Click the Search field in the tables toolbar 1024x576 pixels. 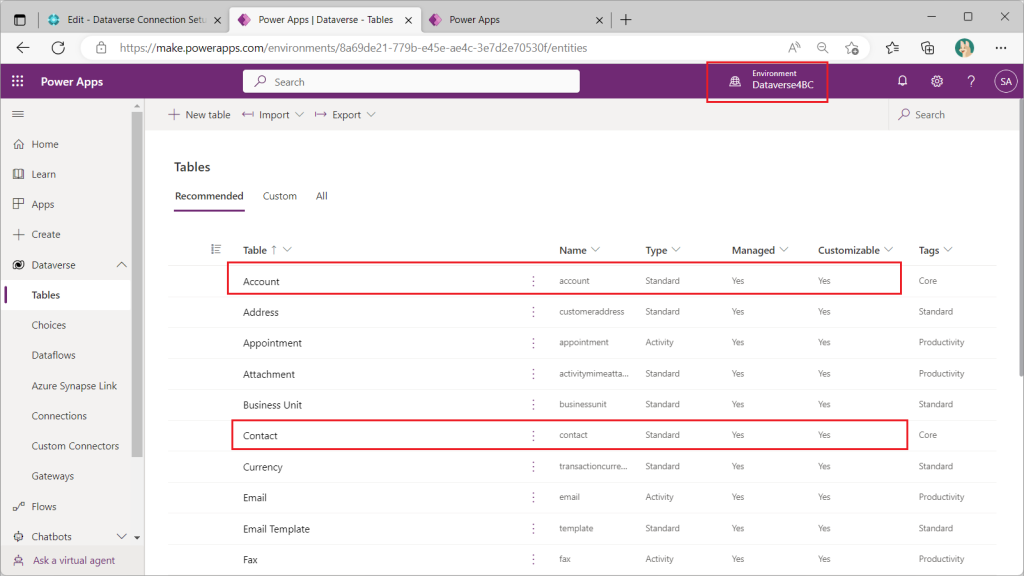point(956,114)
